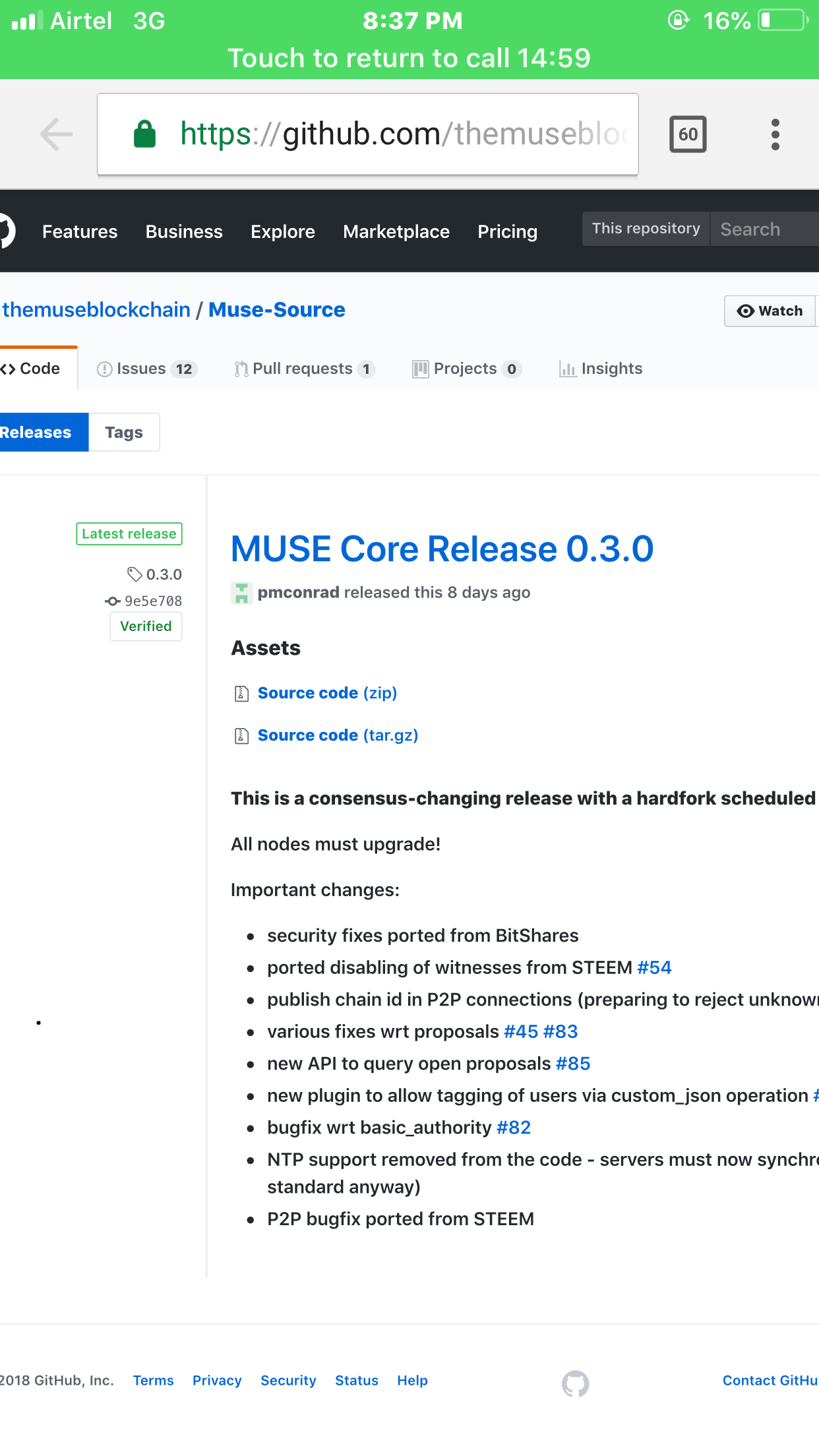The image size is (819, 1456).
Task: Open footer Status link
Action: click(x=357, y=1380)
